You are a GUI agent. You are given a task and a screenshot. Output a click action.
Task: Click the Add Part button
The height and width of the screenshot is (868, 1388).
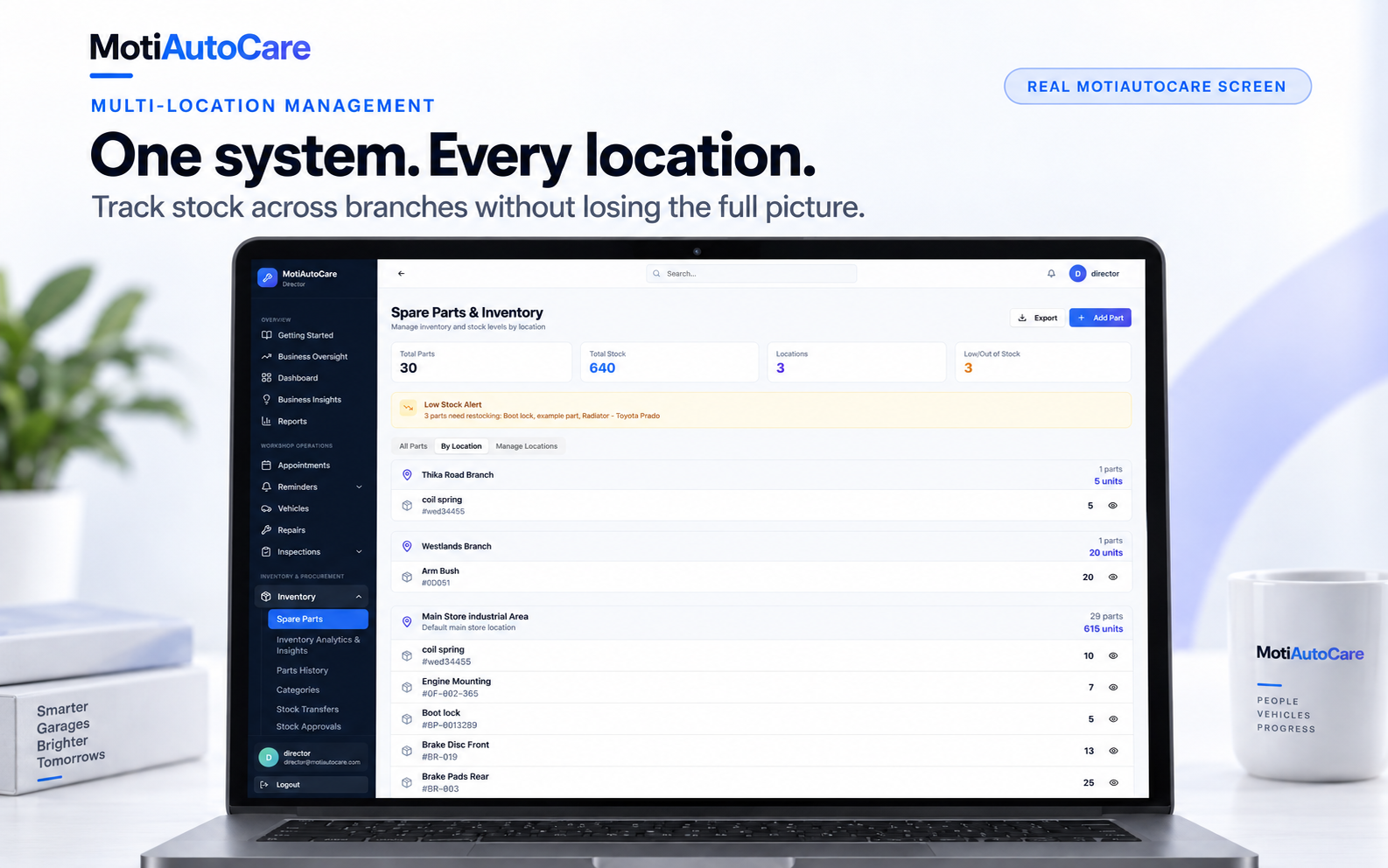coord(1100,318)
